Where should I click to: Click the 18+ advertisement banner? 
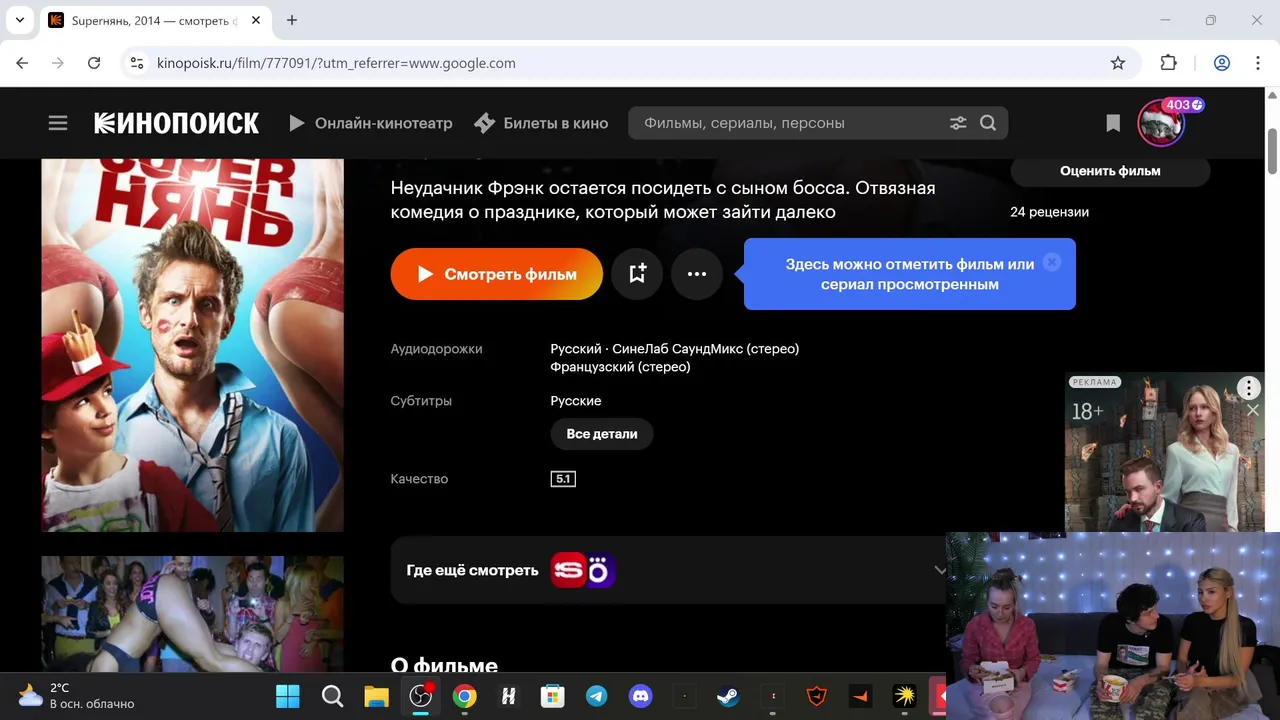tap(1165, 452)
